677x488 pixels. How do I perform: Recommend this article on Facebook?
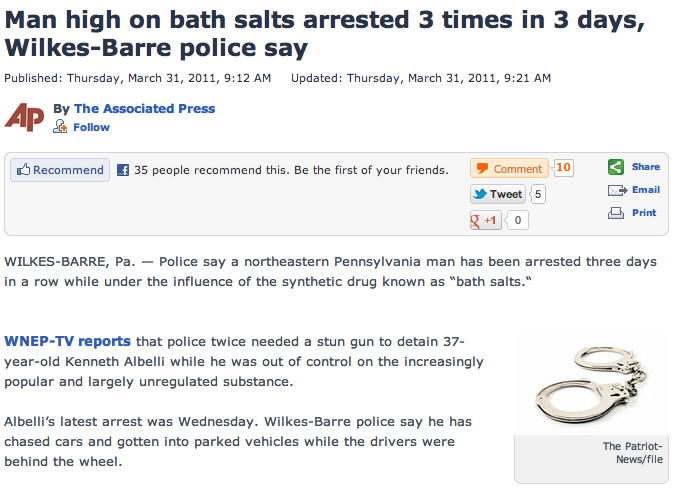pyautogui.click(x=60, y=170)
